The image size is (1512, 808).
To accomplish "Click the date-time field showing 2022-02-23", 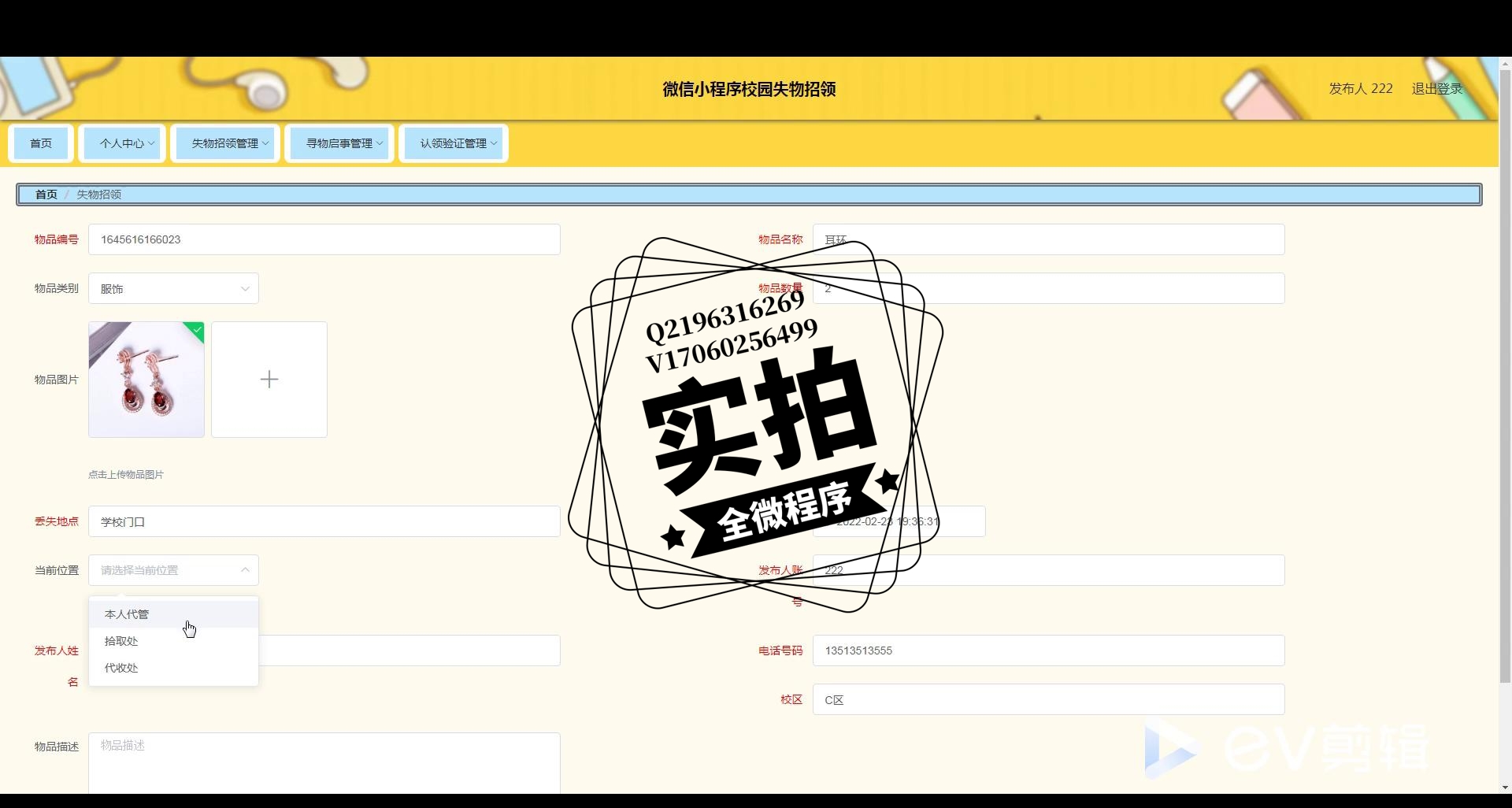I will [899, 521].
